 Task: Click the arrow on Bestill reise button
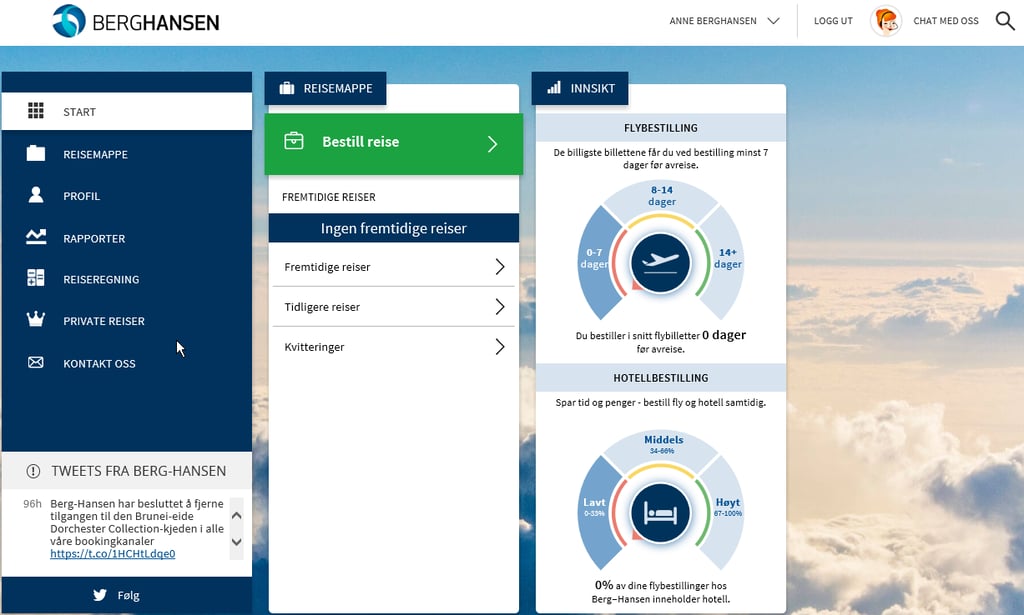tap(492, 144)
